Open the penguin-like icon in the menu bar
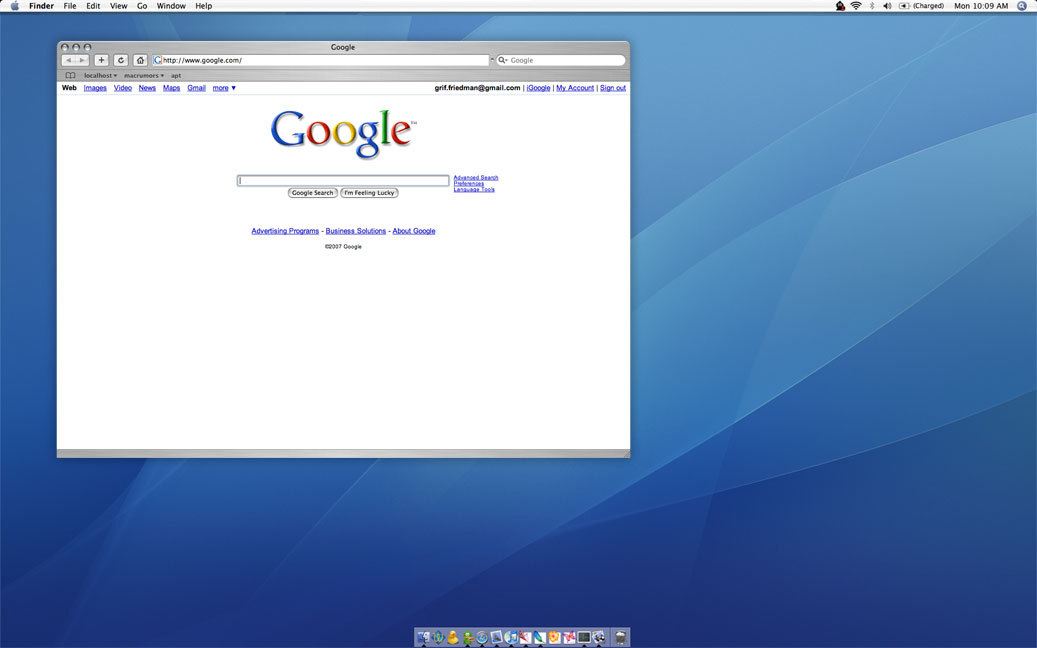 pyautogui.click(x=840, y=6)
